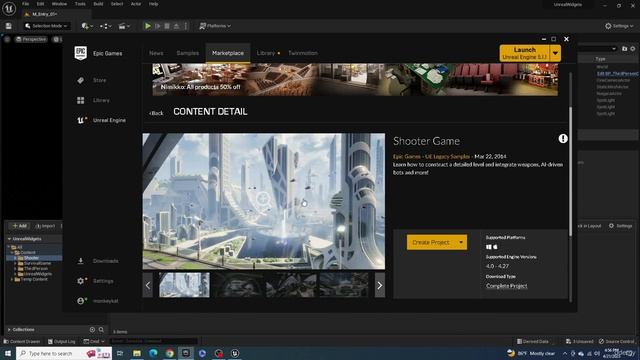
Task: Open the Selection Mode dropdown
Action: [47, 26]
